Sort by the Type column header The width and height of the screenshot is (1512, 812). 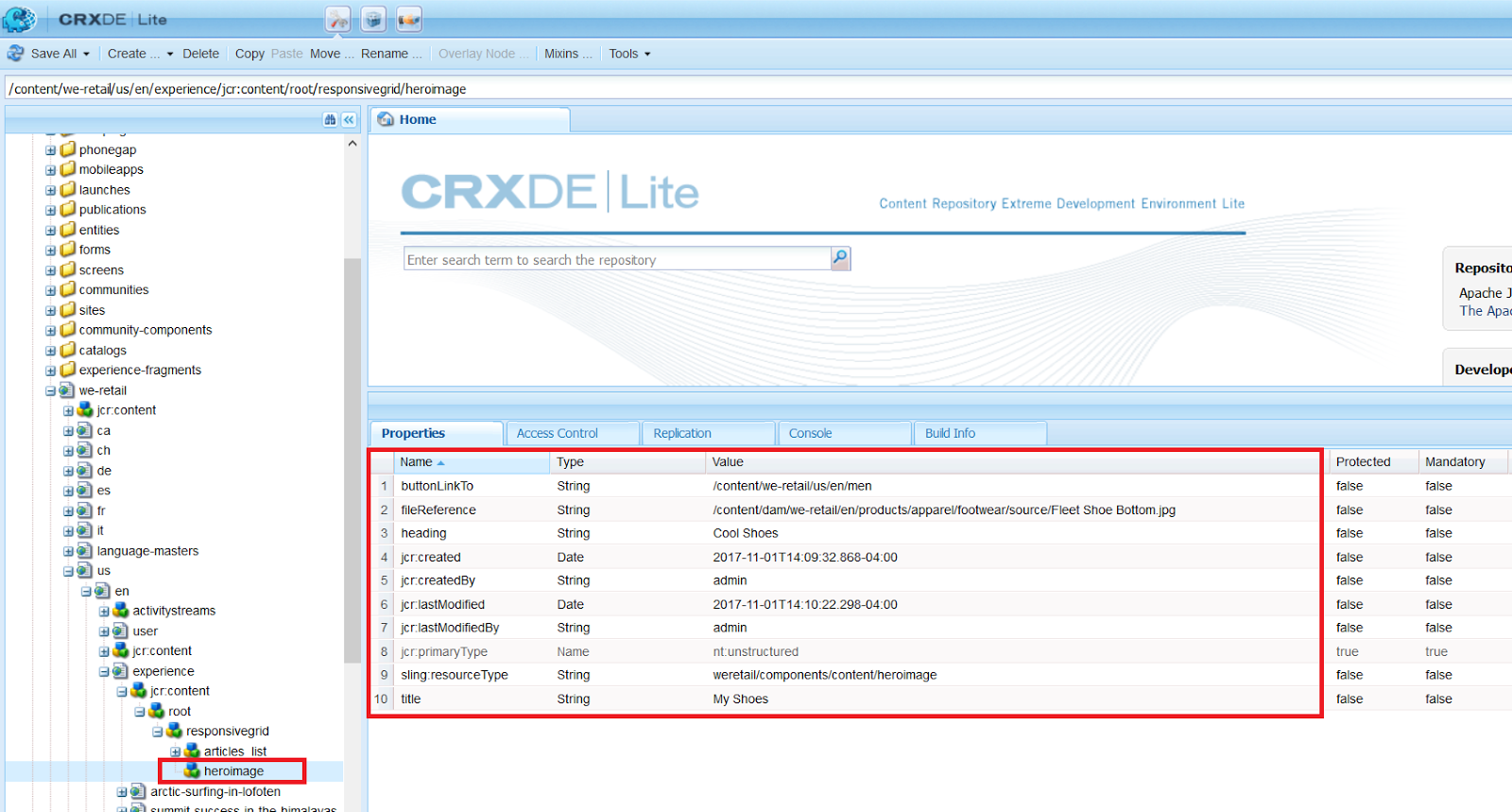[x=627, y=462]
